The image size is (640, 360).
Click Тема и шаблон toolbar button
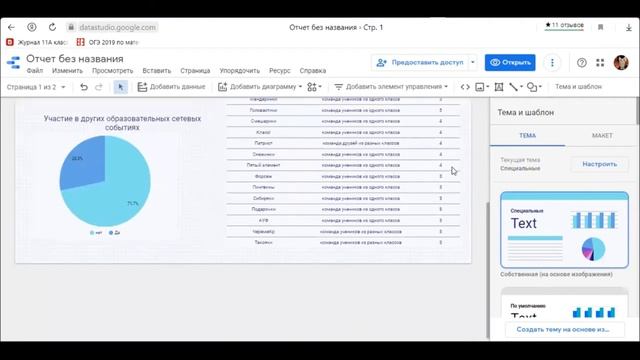(x=578, y=87)
